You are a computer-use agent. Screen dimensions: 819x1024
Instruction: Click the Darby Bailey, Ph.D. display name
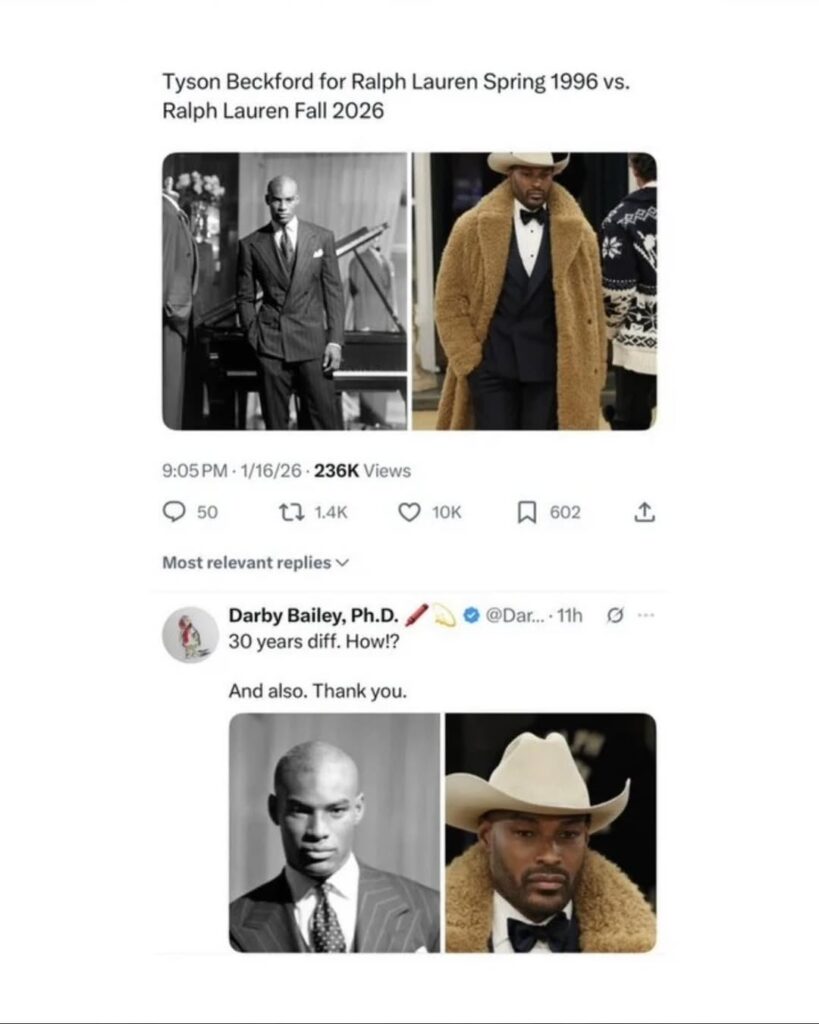coord(313,616)
